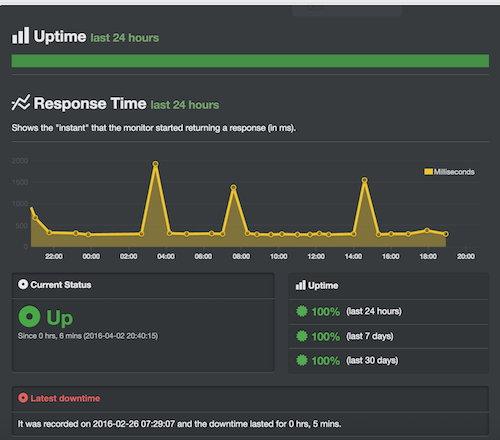The image size is (500, 440).
Task: Click '(last 30 days)' label
Action: click(x=372, y=360)
